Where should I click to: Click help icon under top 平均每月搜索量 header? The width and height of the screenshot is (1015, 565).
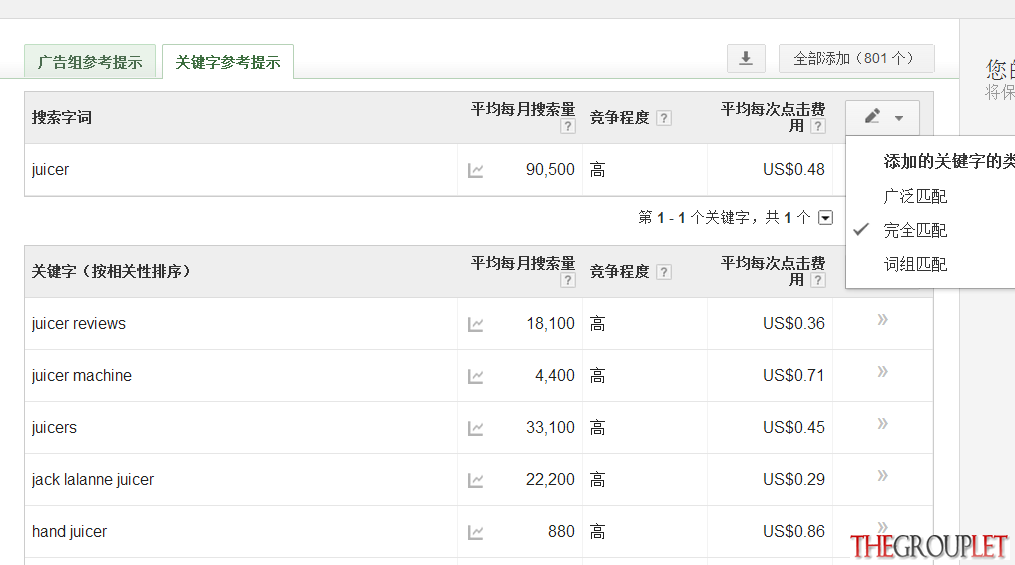(568, 126)
